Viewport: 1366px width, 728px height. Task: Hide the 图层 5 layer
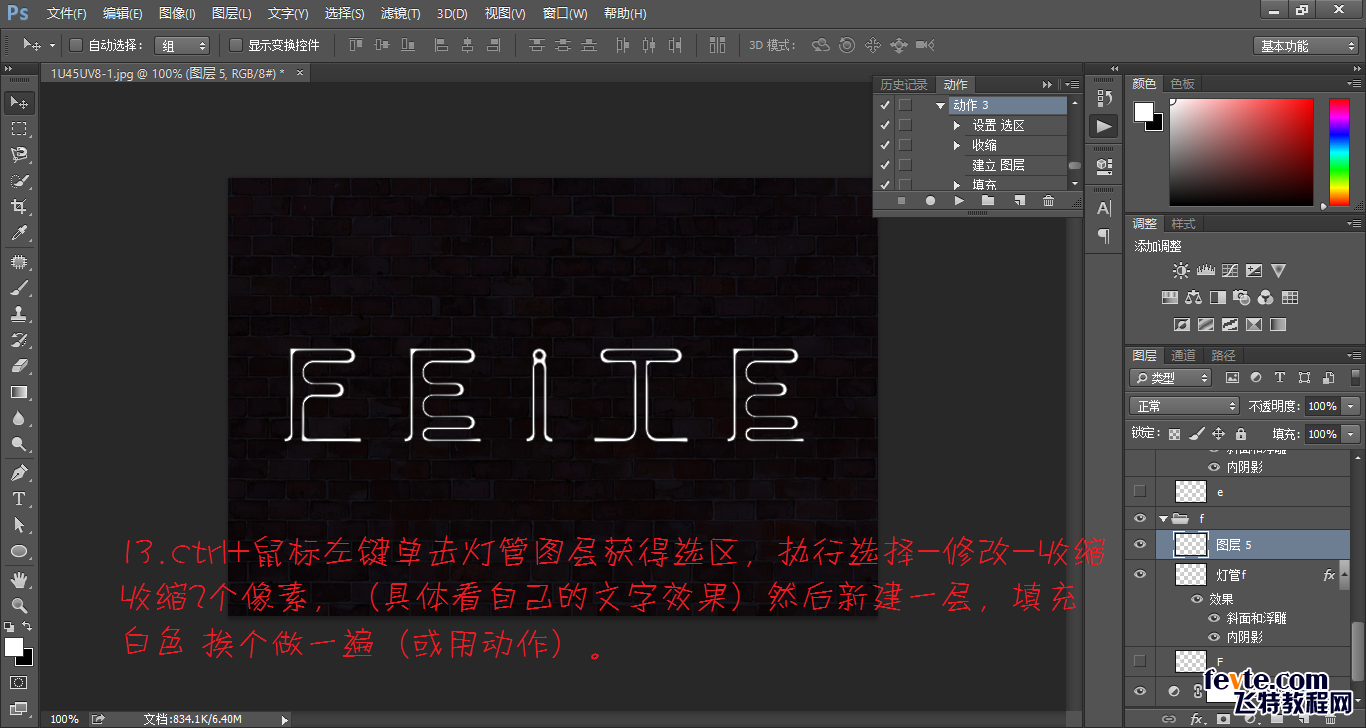coord(1140,545)
